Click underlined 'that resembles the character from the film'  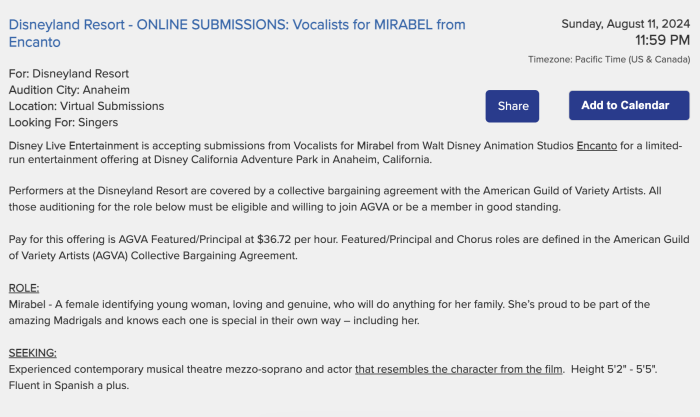pyautogui.click(x=459, y=369)
